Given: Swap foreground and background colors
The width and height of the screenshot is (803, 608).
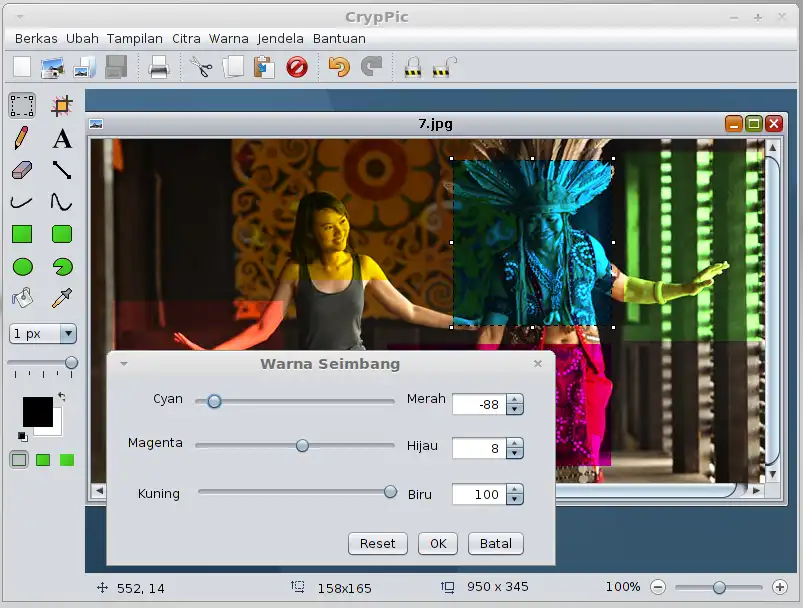Looking at the screenshot, I should (x=61, y=398).
